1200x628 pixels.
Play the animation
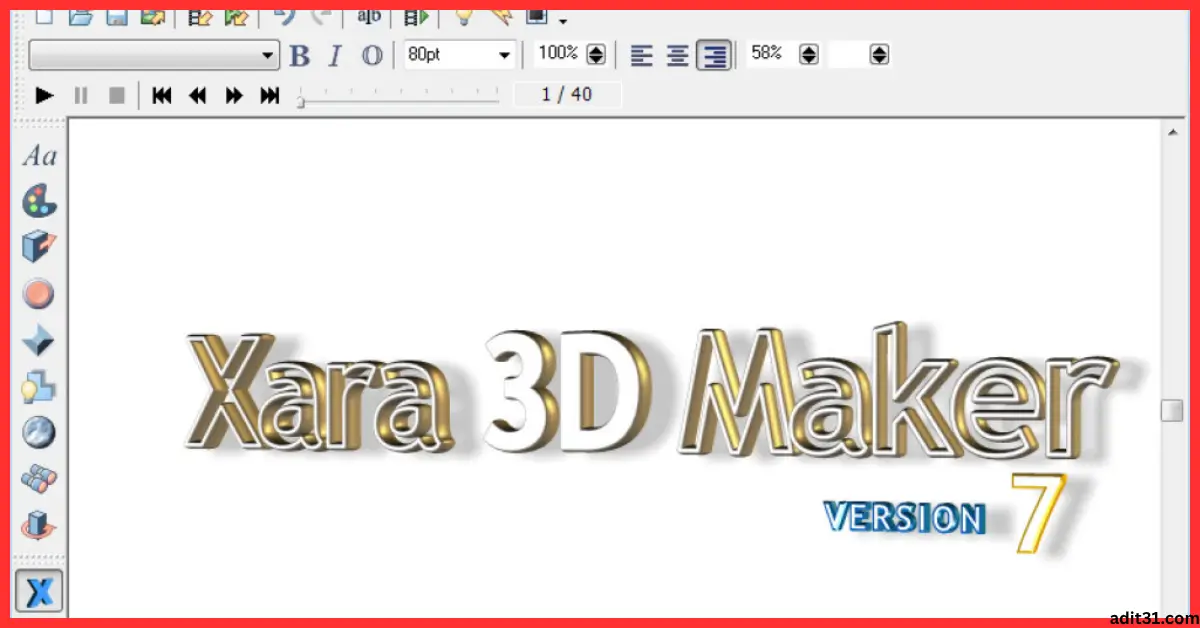pos(44,96)
